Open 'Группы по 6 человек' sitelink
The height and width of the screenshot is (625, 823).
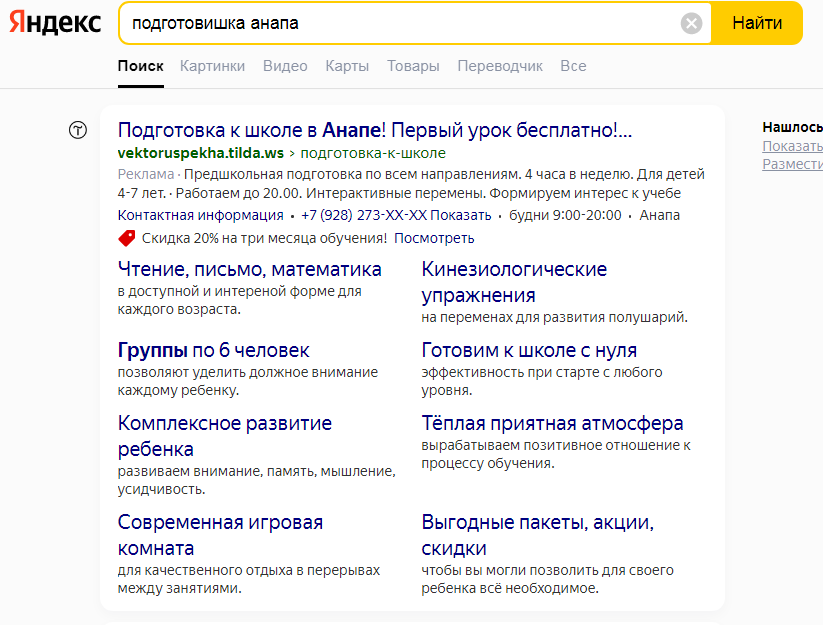click(214, 350)
